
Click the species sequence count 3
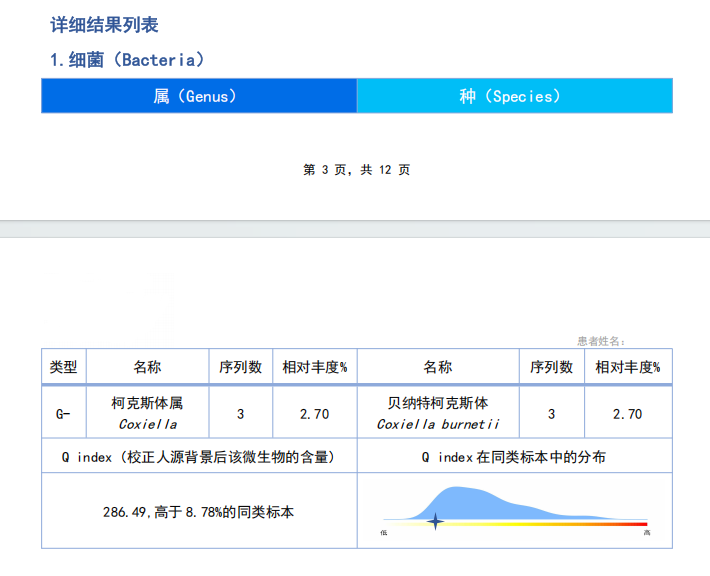pos(552,414)
